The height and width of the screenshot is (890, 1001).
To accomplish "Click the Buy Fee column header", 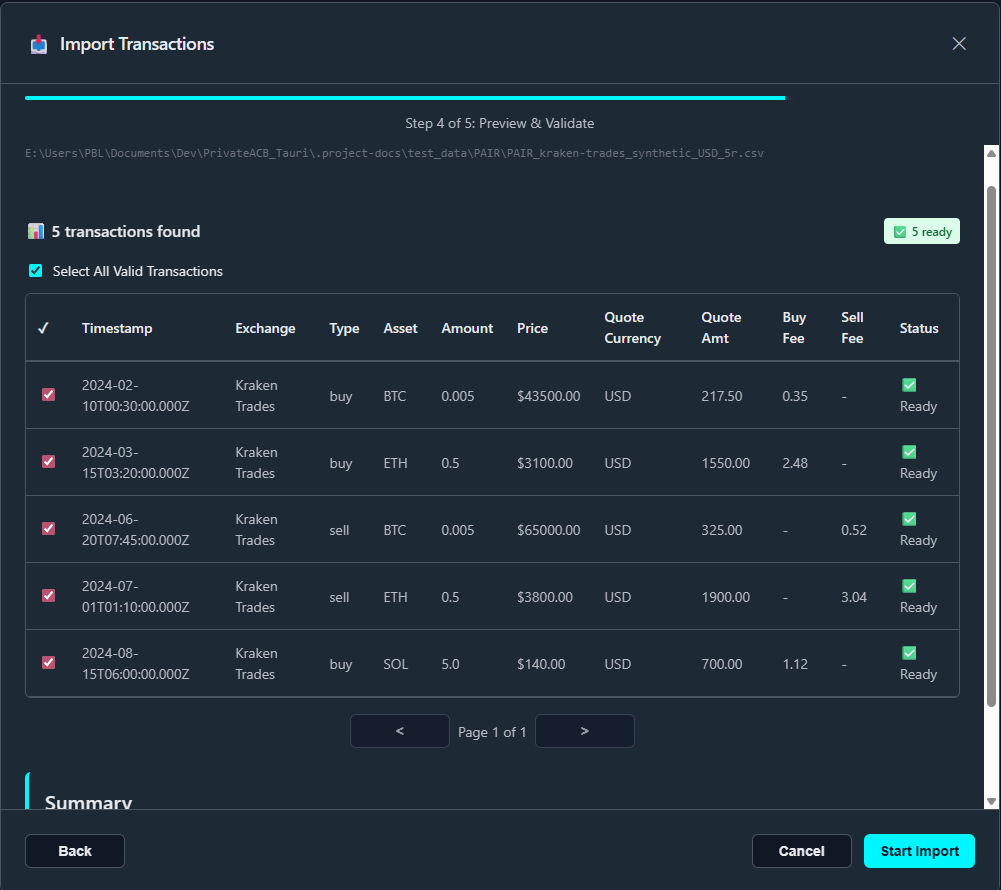I will 794,328.
